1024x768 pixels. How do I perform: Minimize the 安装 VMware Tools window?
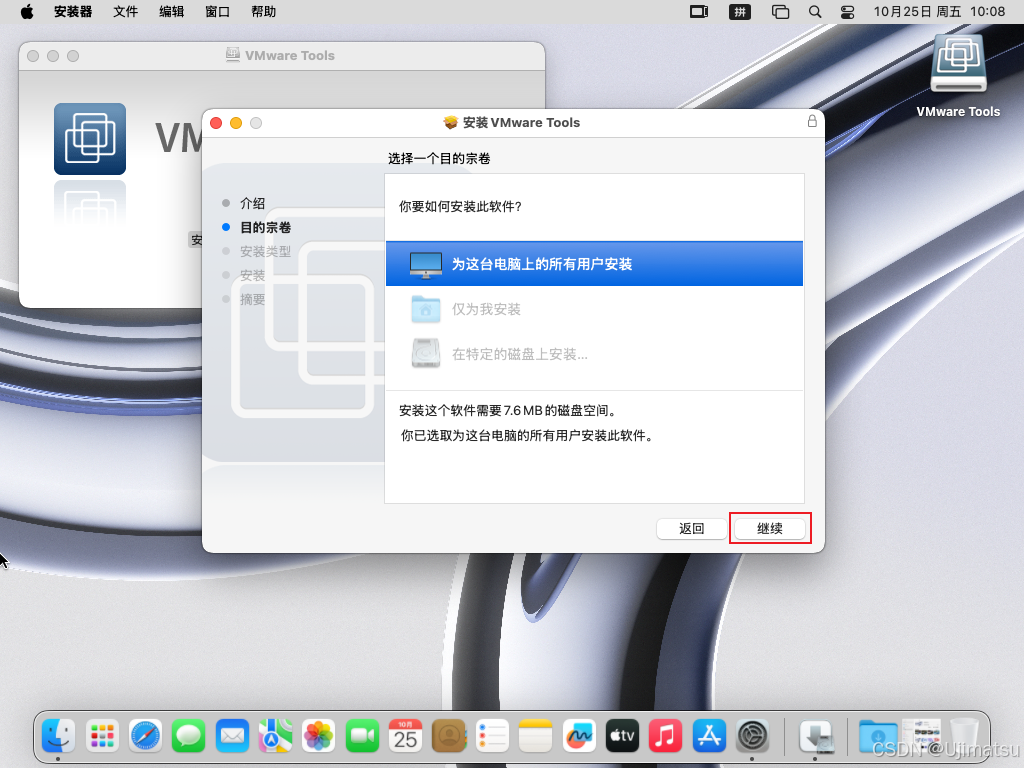(236, 123)
